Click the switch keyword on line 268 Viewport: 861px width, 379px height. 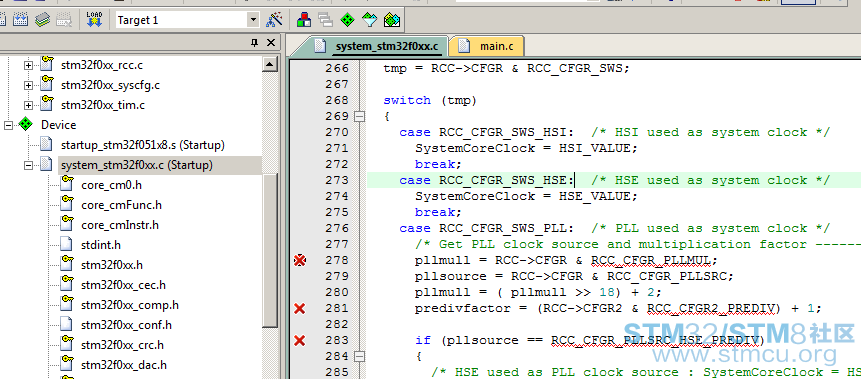tap(407, 101)
